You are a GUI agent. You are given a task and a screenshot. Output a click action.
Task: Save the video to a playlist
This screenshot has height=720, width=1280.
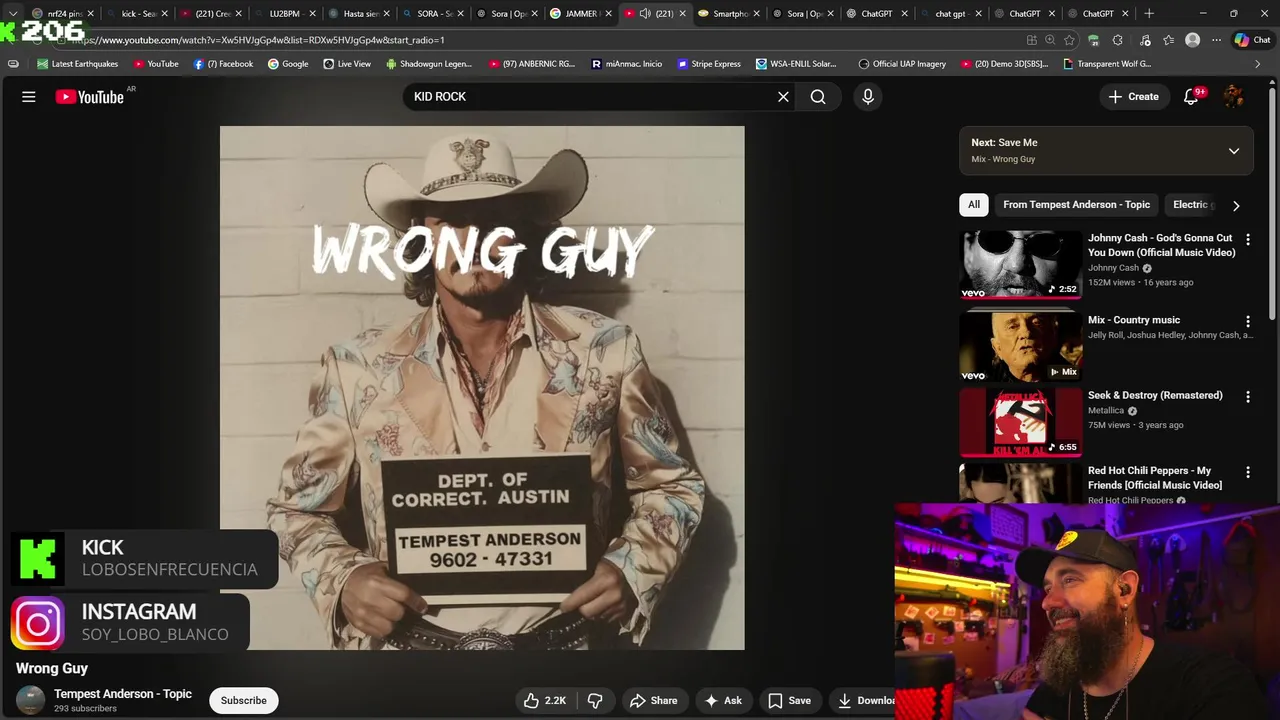(x=789, y=701)
